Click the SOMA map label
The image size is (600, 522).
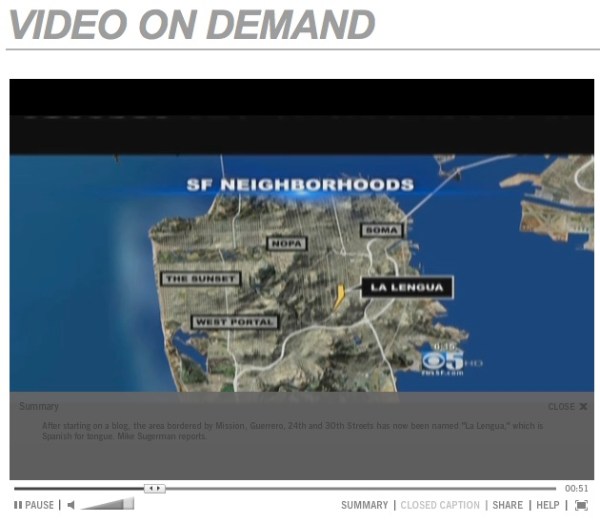pyautogui.click(x=382, y=230)
